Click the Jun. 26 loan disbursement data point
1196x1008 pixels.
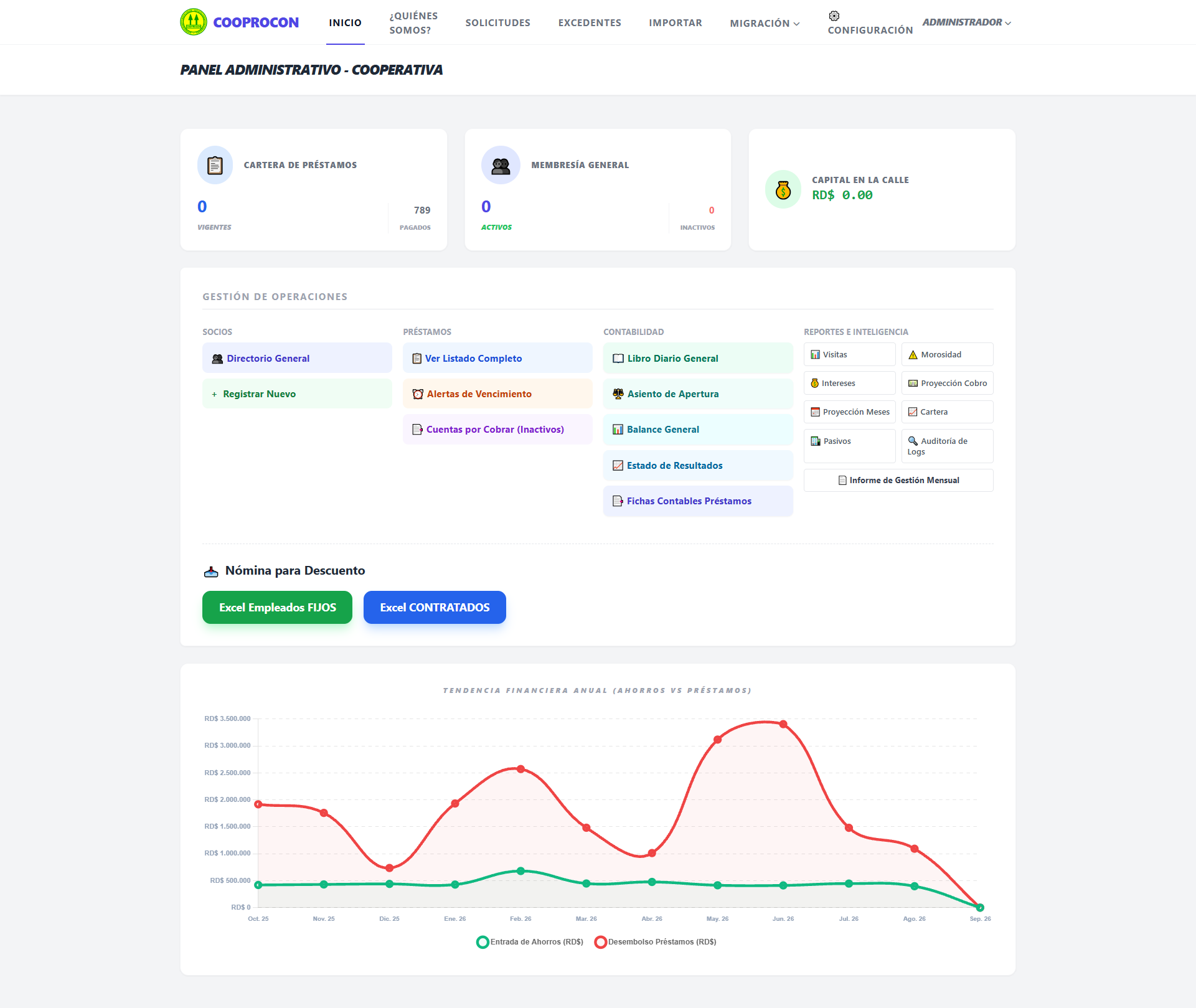coord(783,725)
